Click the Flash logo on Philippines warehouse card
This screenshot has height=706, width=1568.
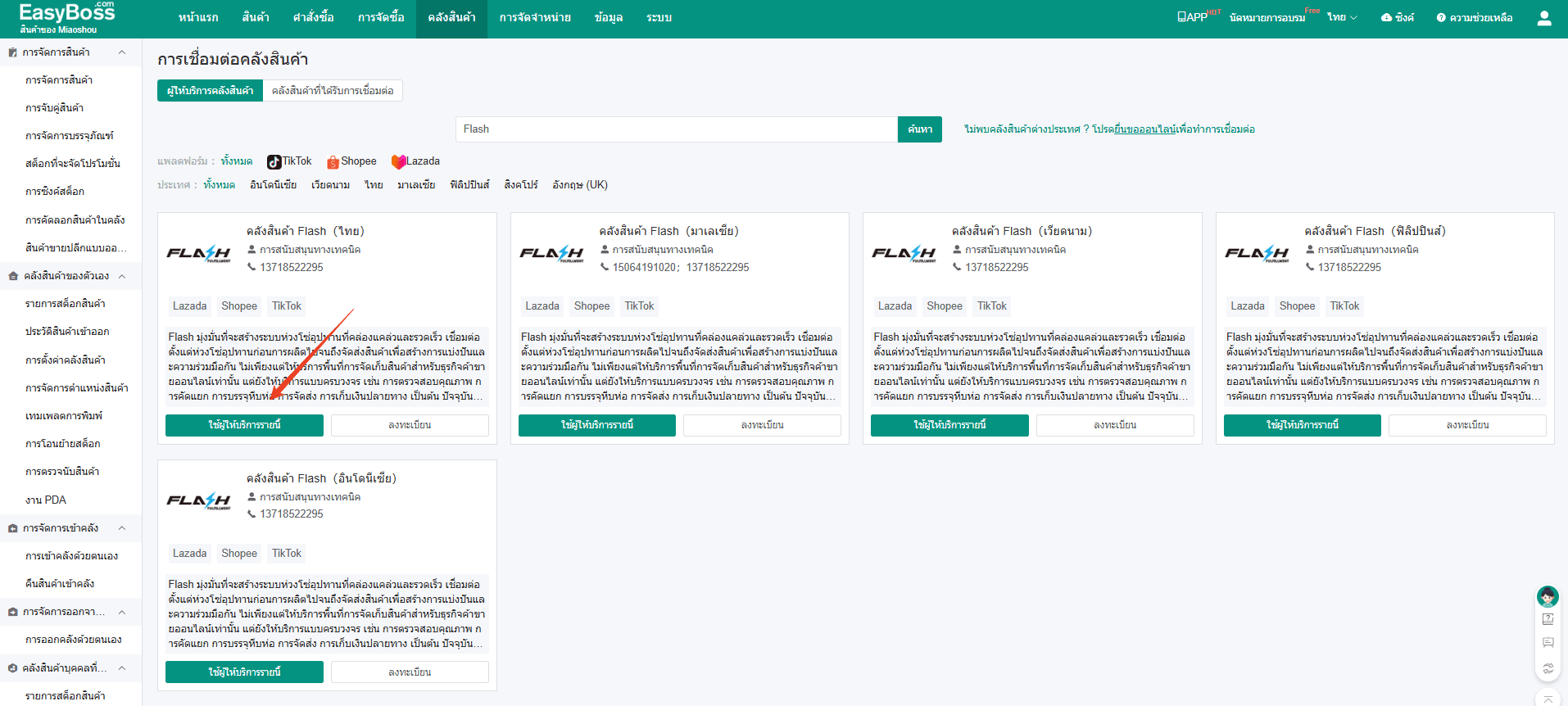pos(1257,253)
